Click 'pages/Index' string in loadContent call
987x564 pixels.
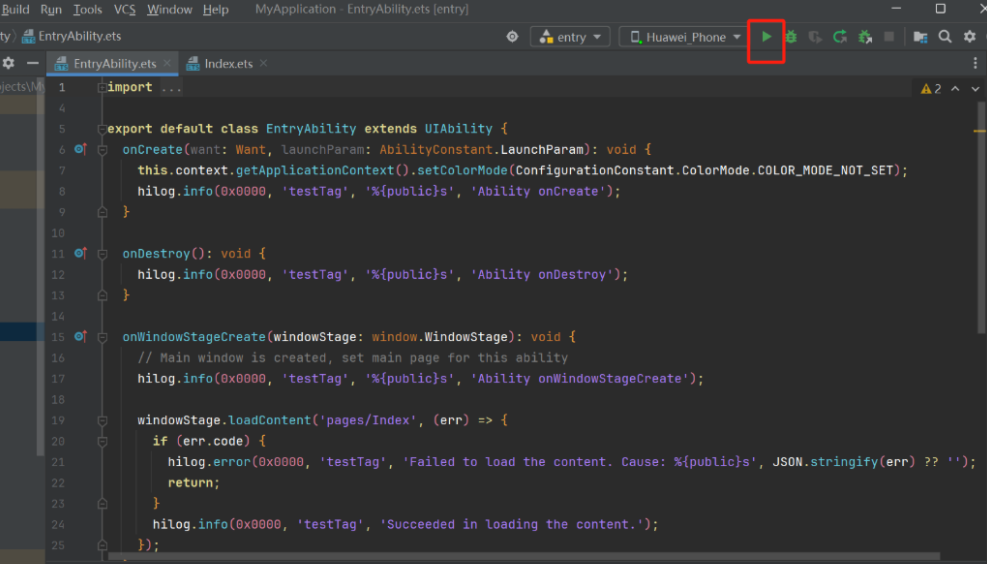(x=368, y=420)
